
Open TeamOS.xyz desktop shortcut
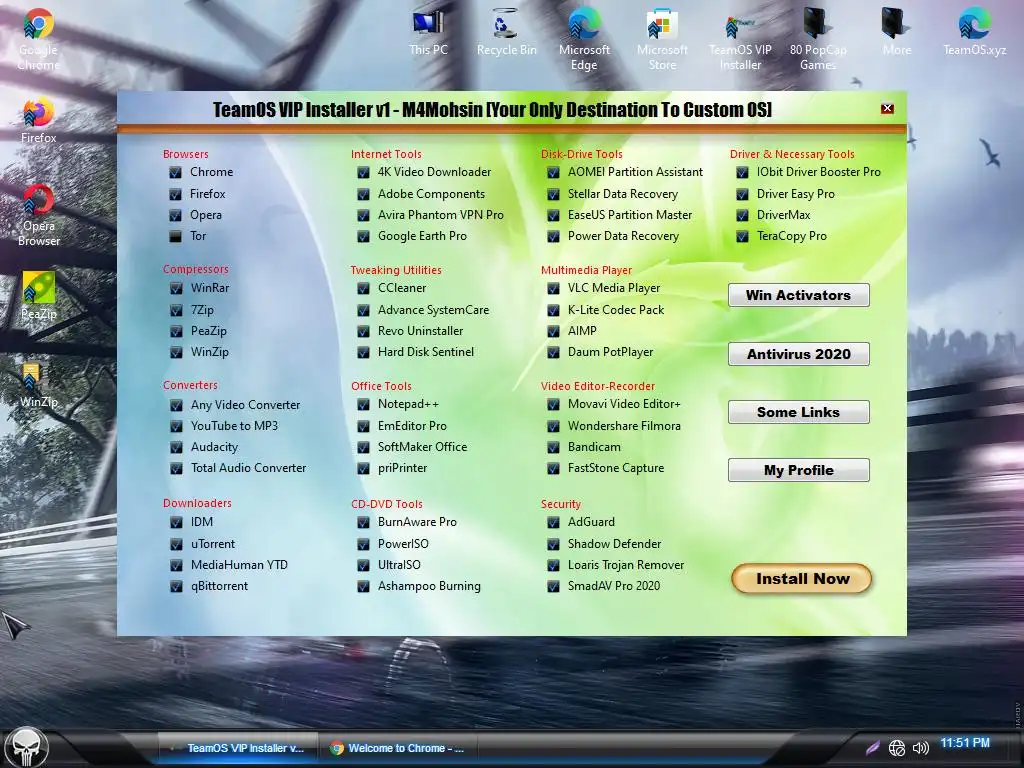(x=974, y=33)
